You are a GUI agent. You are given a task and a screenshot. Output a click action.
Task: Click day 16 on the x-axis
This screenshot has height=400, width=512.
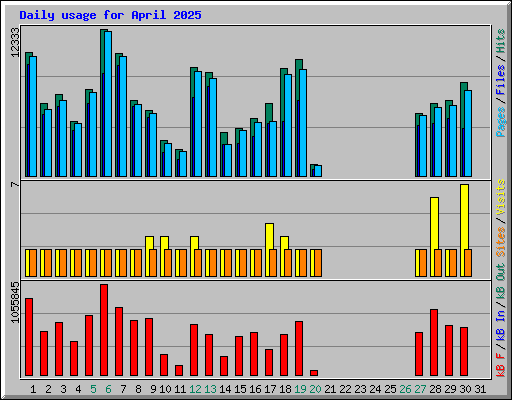(255, 389)
